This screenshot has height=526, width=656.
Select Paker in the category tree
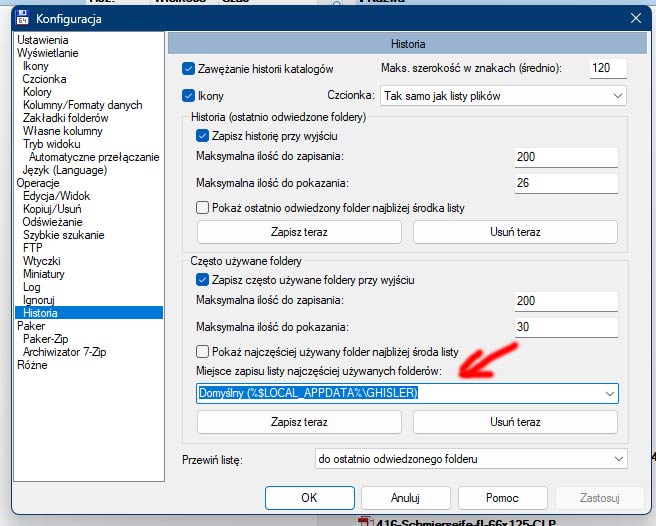point(31,326)
